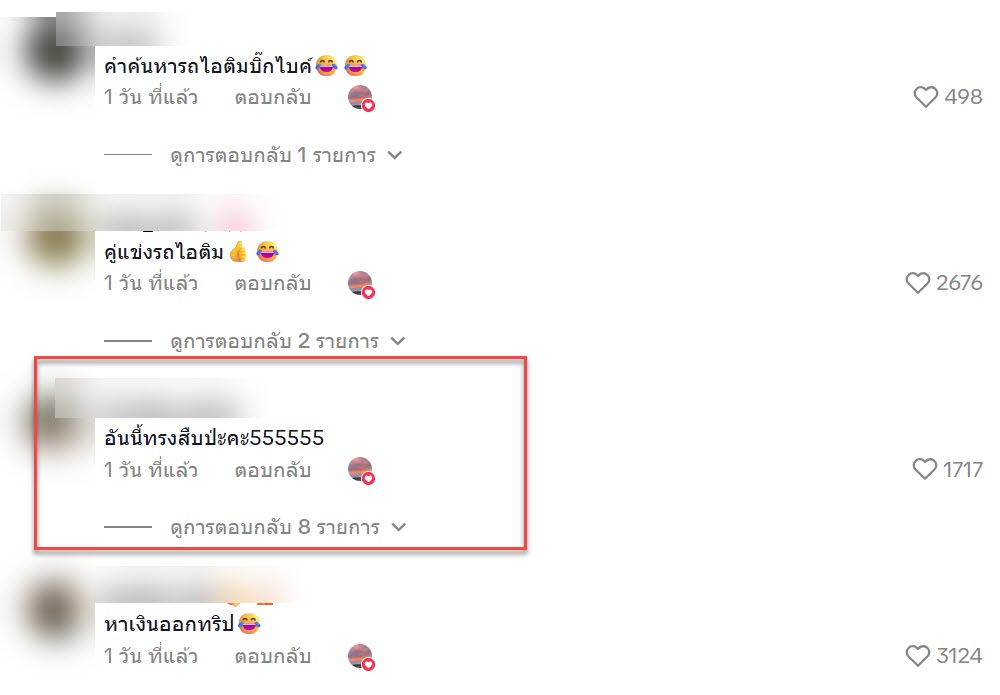Like the comment with 1717 likes
The image size is (1000, 695).
(x=925, y=469)
